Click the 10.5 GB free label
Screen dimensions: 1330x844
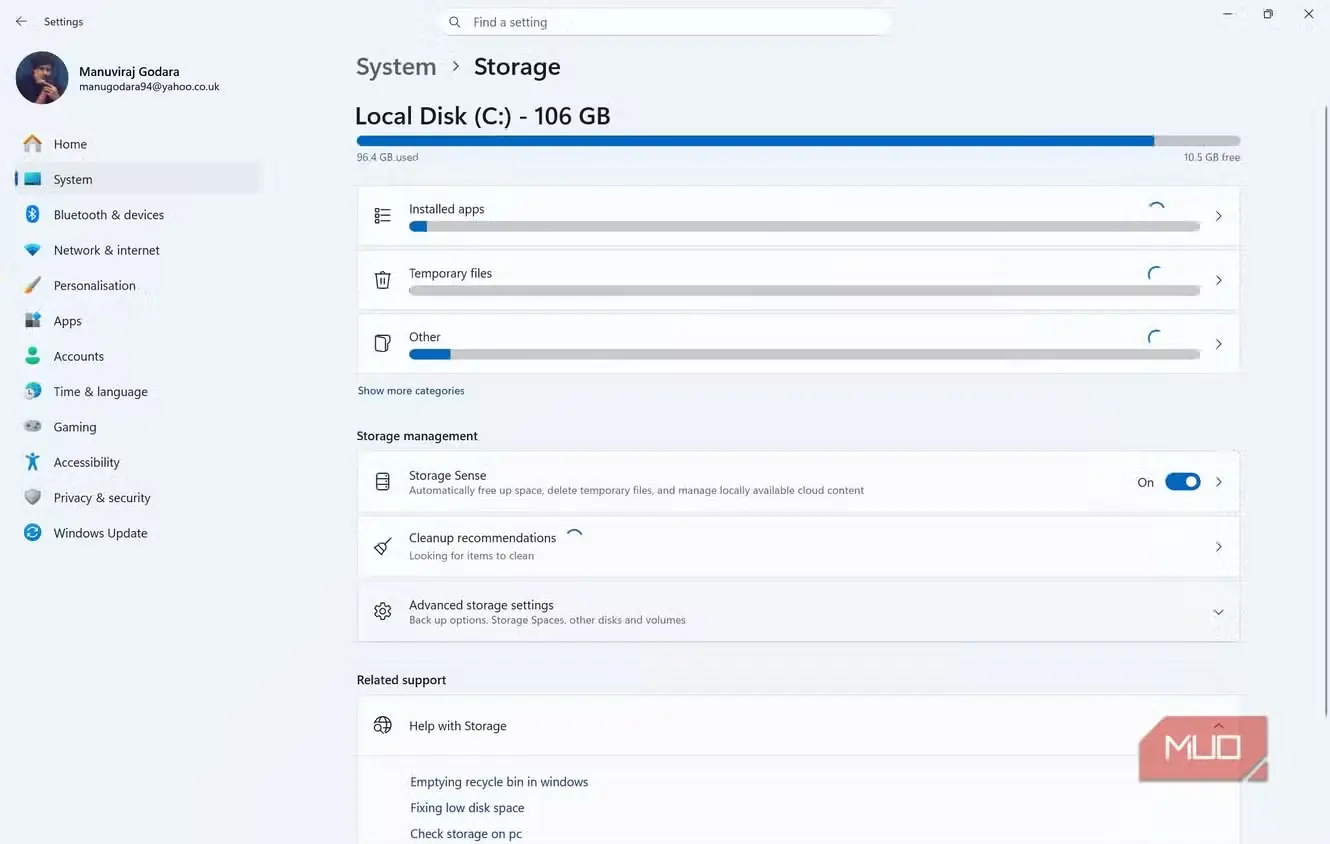tap(1212, 158)
